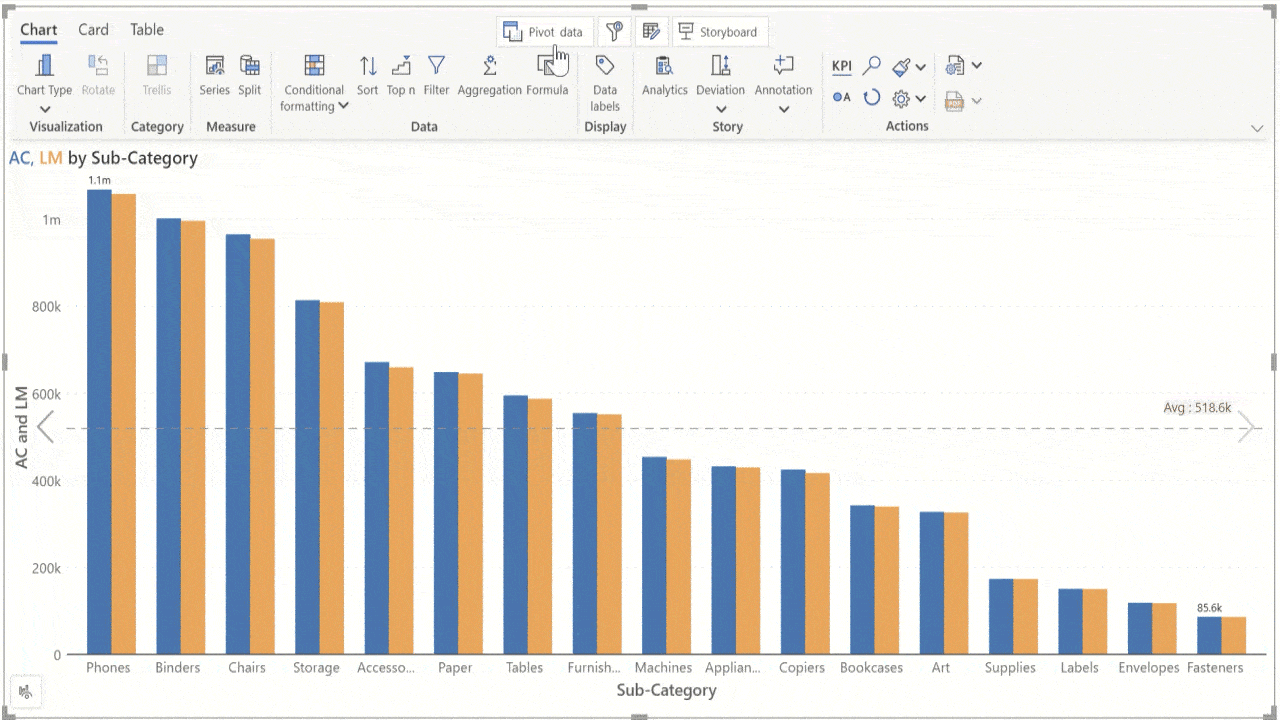The width and height of the screenshot is (1280, 720).
Task: Open the Storyboard button
Action: (x=719, y=32)
